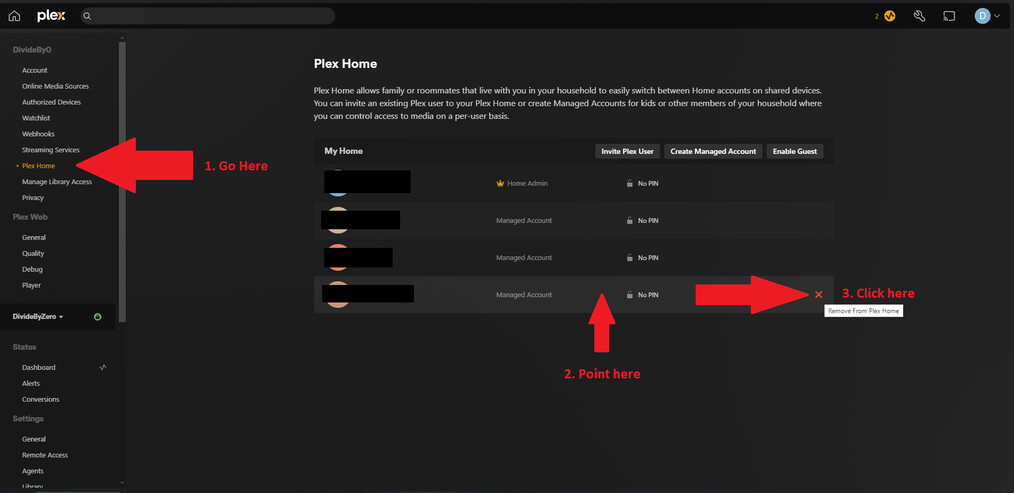Click the Home Admin label
The width and height of the screenshot is (1014, 493).
pos(528,184)
